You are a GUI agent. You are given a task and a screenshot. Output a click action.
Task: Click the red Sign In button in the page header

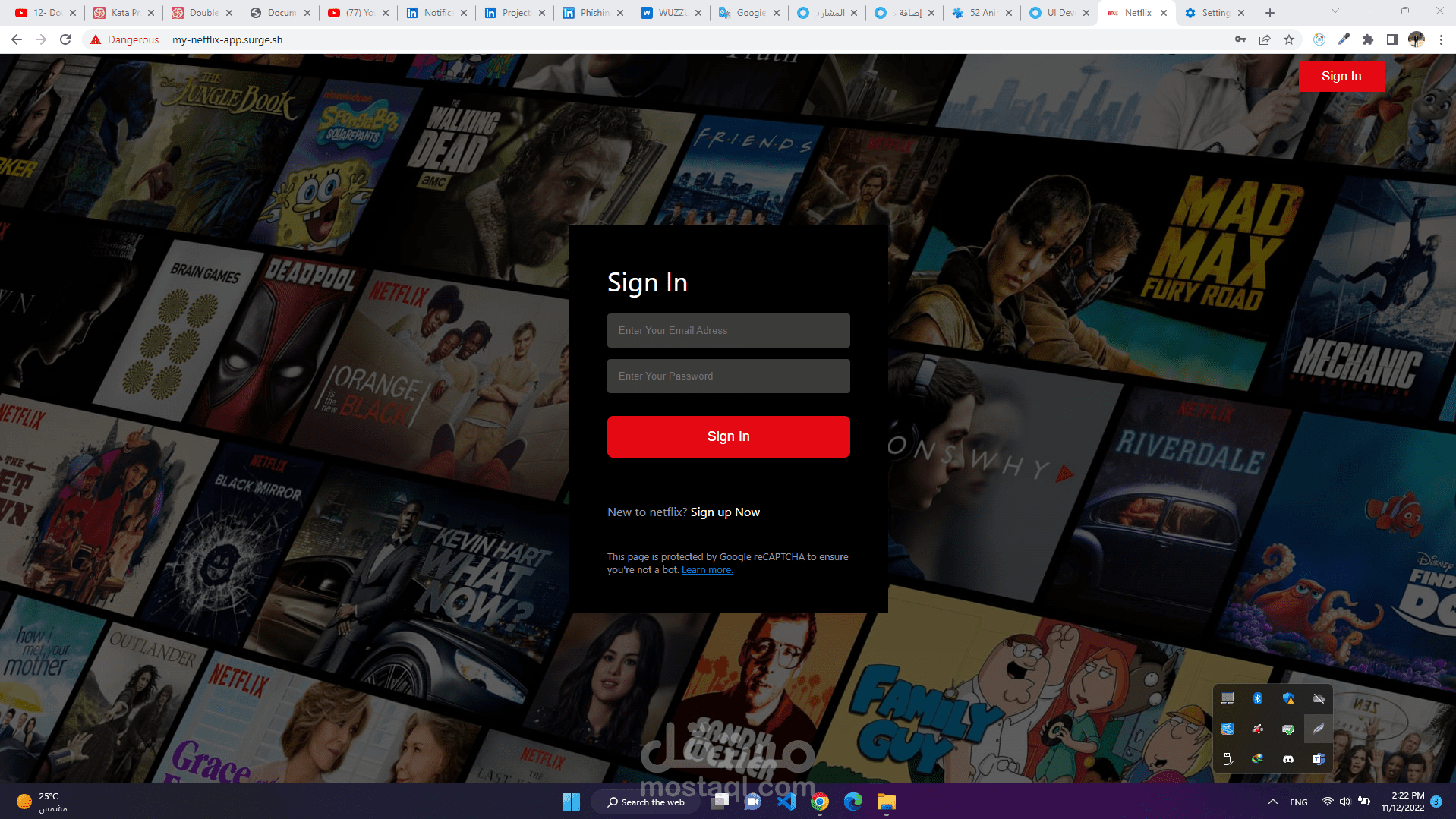[1341, 76]
